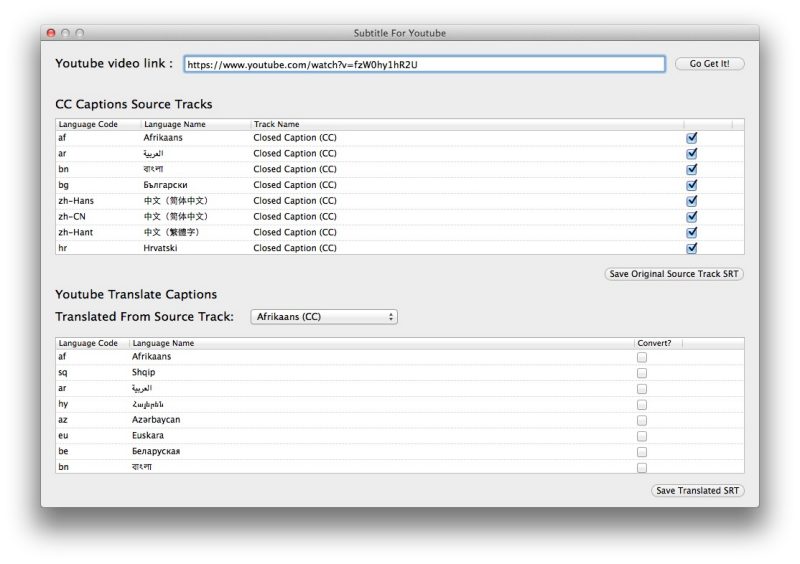Image resolution: width=800 pixels, height=564 pixels.
Task: Click translate table Language Code header
Action: [92, 344]
